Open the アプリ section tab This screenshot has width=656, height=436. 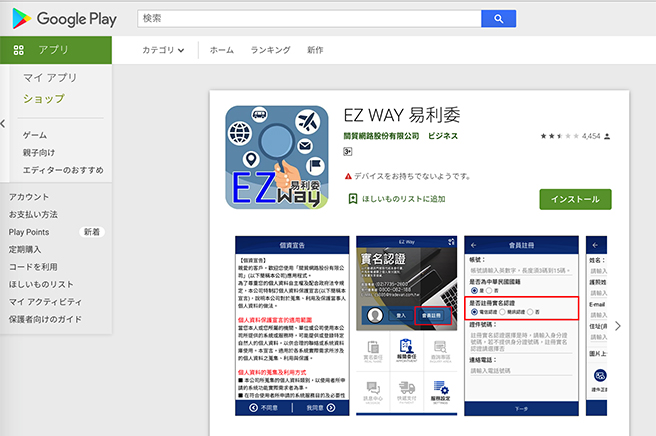[x=56, y=50]
